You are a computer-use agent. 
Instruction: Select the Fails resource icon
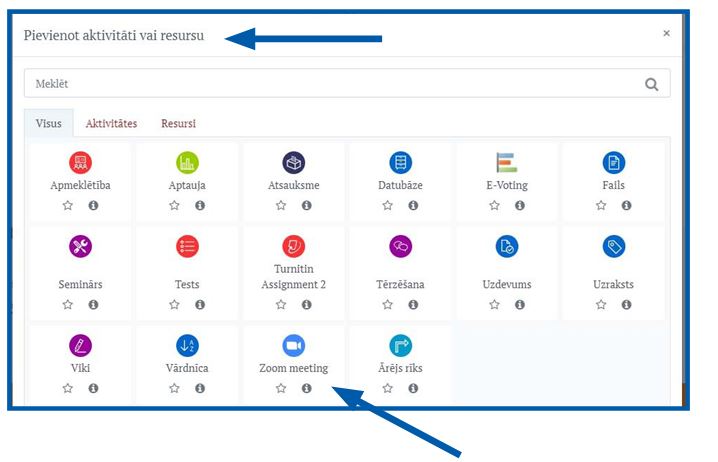(x=613, y=162)
